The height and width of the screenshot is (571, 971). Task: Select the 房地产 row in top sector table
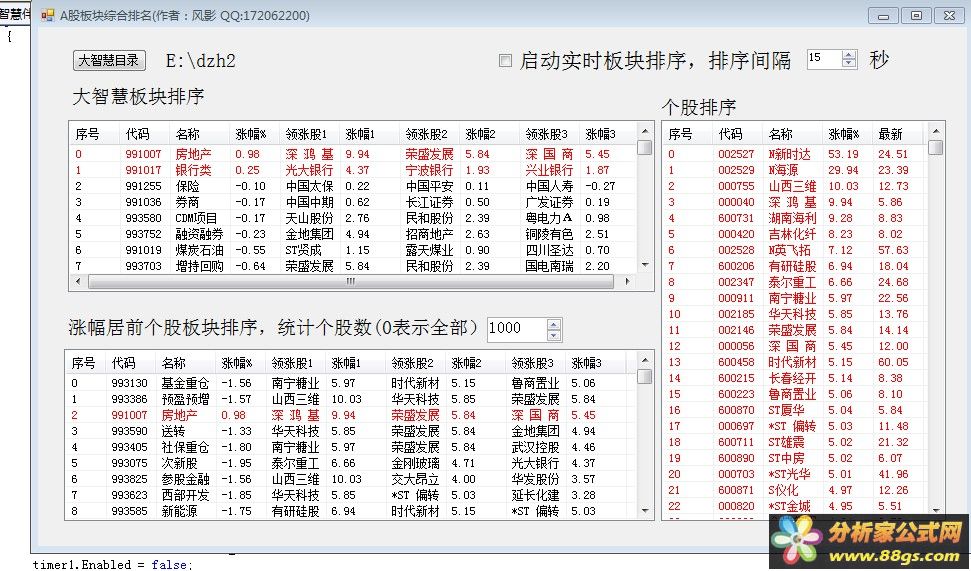[353, 154]
